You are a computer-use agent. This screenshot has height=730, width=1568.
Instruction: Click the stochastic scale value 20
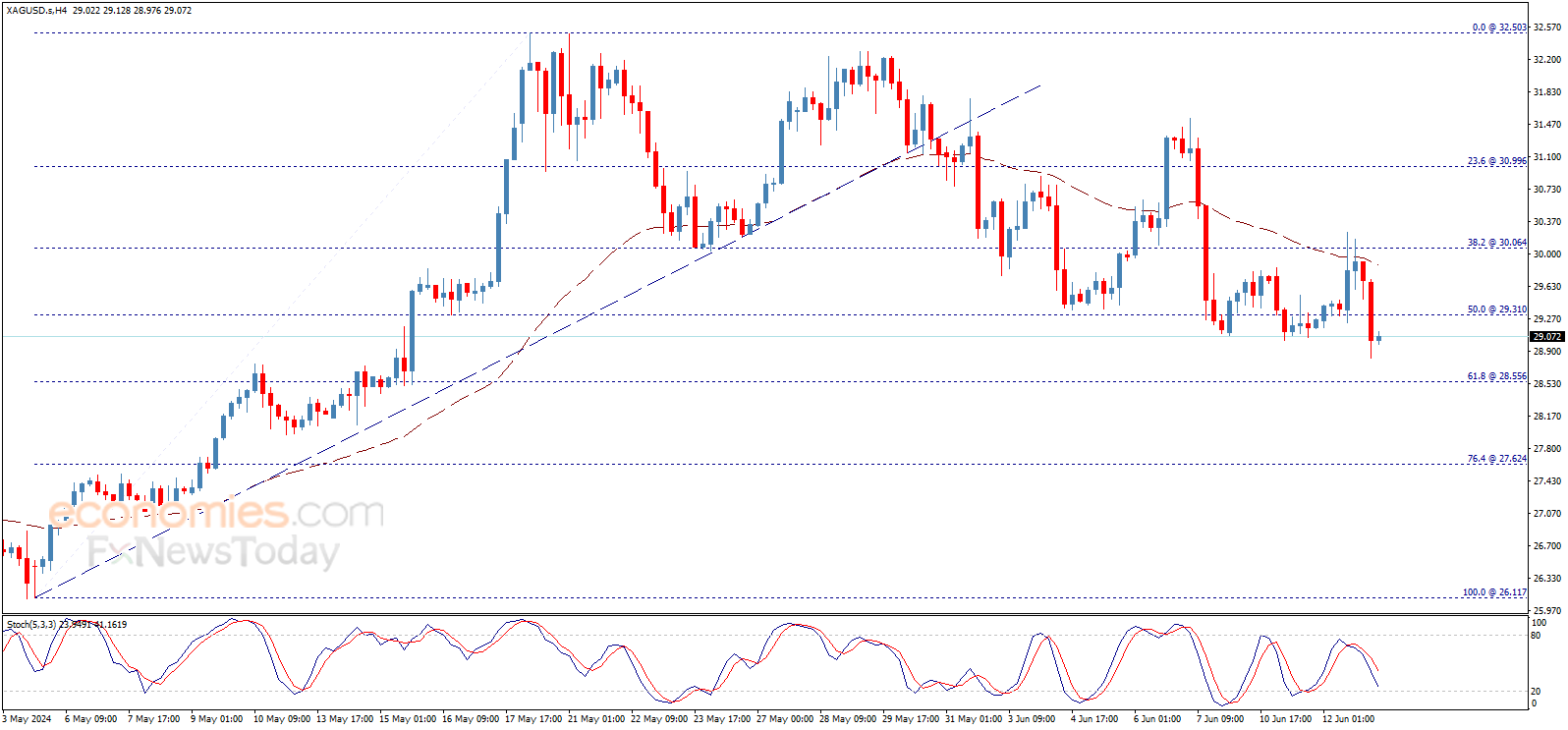tap(1537, 692)
